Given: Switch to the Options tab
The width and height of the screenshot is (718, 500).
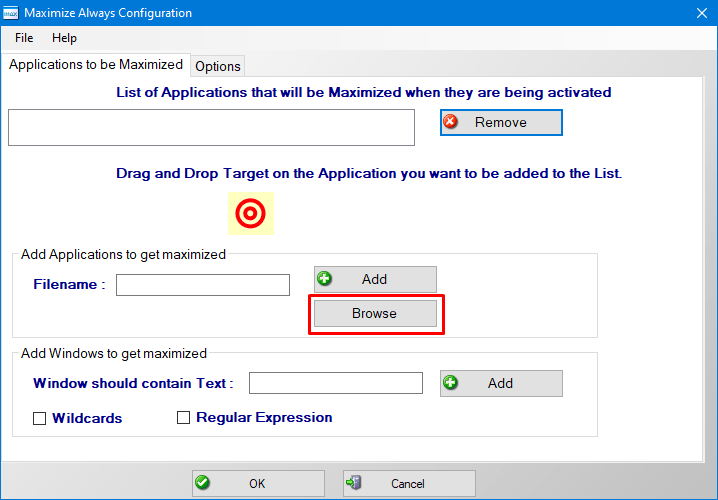Looking at the screenshot, I should (218, 66).
